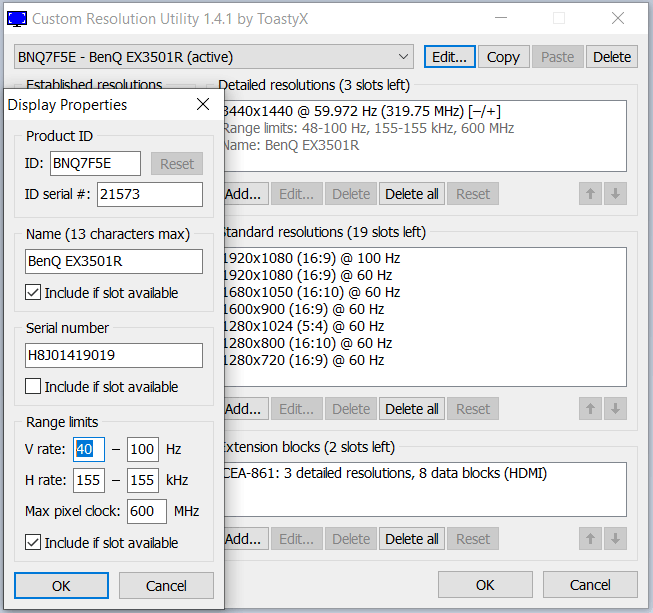Move extension block down with arrow

click(615, 539)
